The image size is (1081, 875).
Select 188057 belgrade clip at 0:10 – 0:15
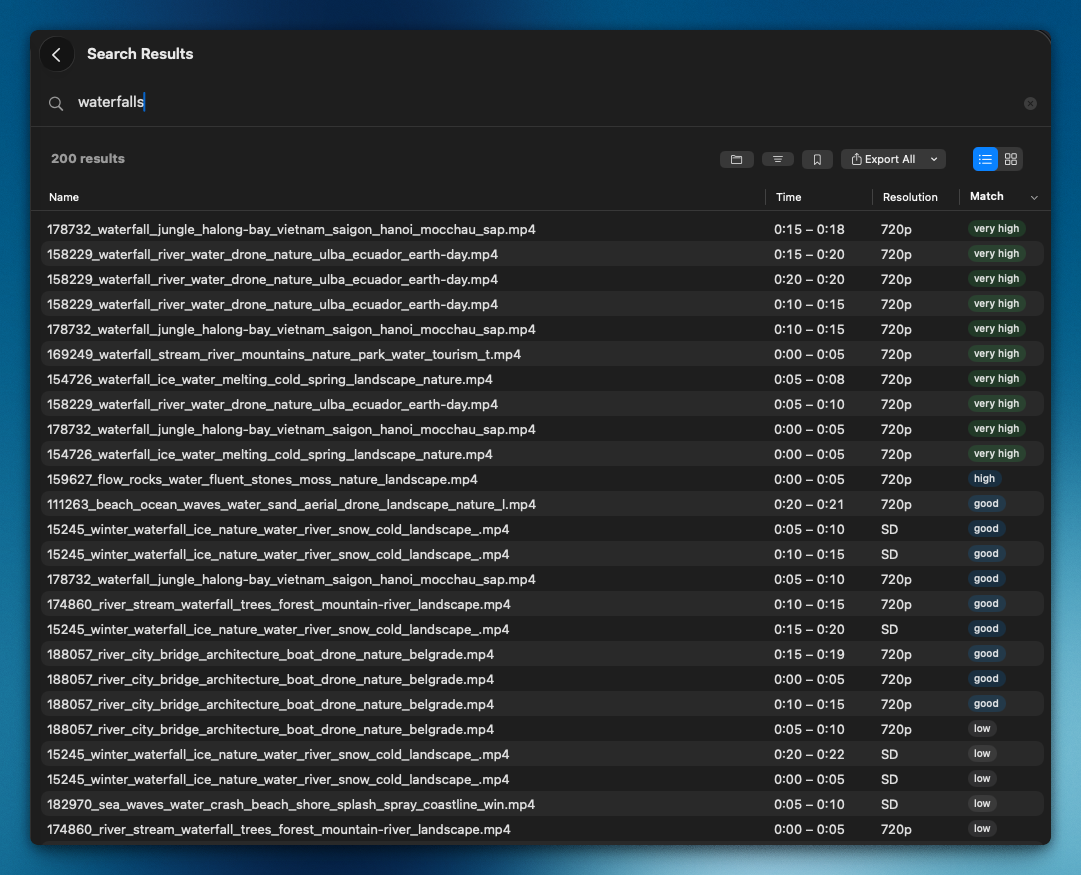point(542,704)
